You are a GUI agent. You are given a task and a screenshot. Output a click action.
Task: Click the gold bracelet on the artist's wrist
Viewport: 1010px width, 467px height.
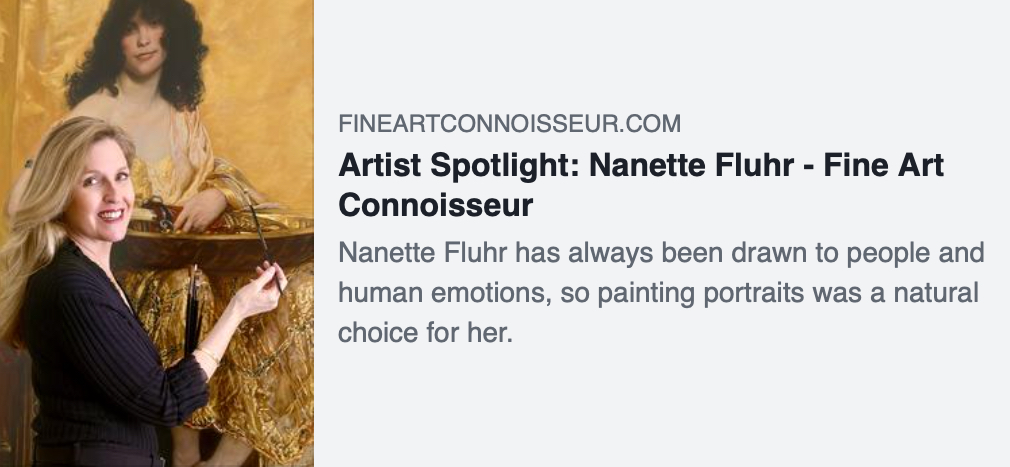click(x=209, y=354)
